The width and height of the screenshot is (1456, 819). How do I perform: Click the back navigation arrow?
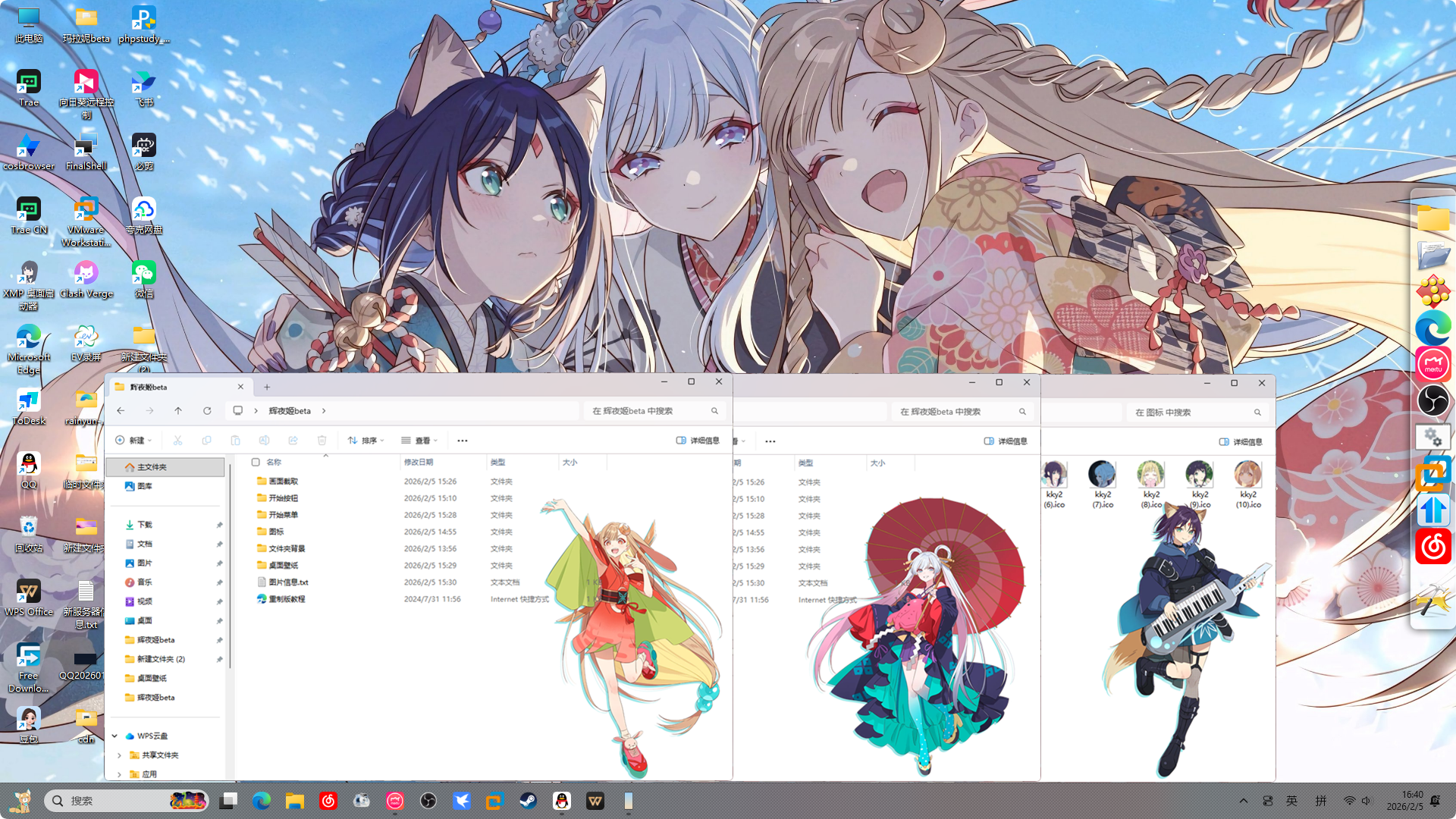point(121,411)
